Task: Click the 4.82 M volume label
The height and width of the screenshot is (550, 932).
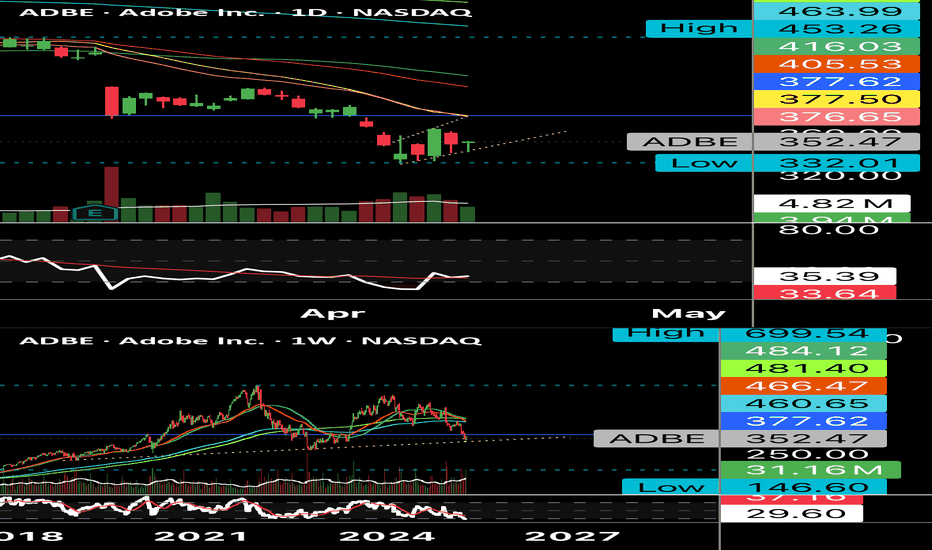Action: [x=832, y=203]
